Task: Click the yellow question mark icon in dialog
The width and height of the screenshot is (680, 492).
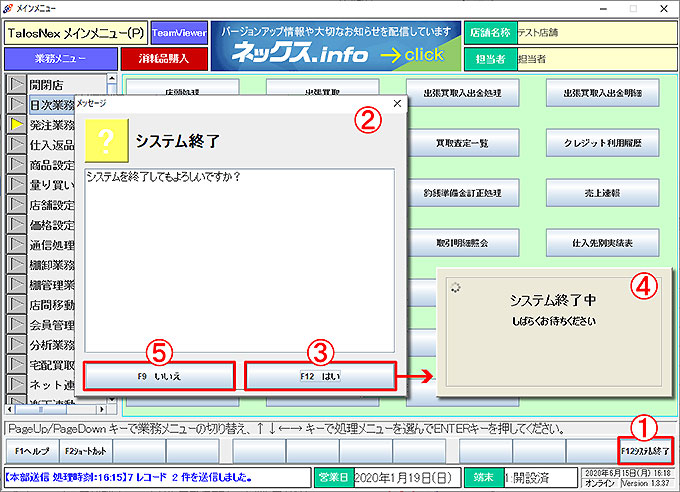Action: 107,141
